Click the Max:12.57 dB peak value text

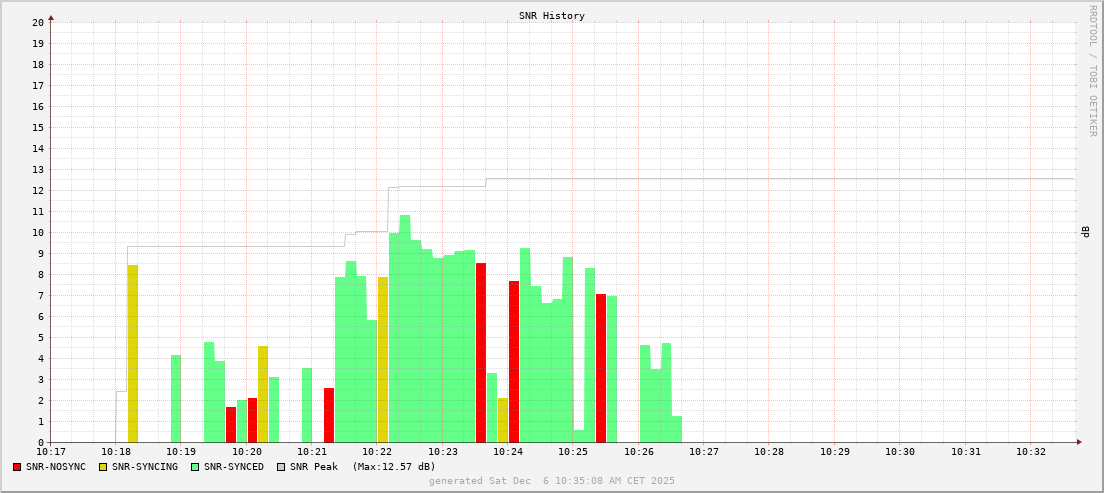394,467
